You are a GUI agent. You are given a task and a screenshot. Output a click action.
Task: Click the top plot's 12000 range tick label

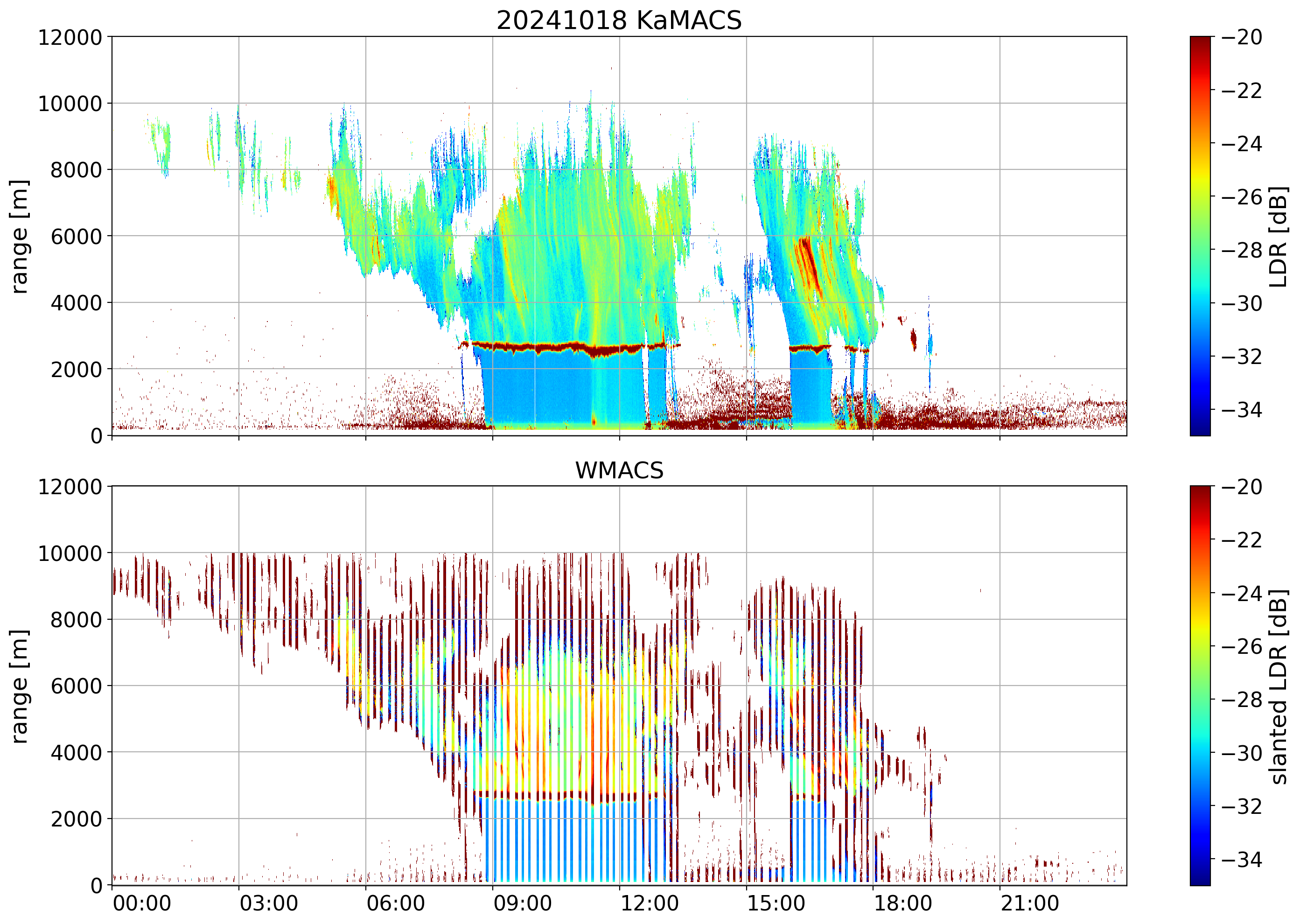pyautogui.click(x=70, y=37)
